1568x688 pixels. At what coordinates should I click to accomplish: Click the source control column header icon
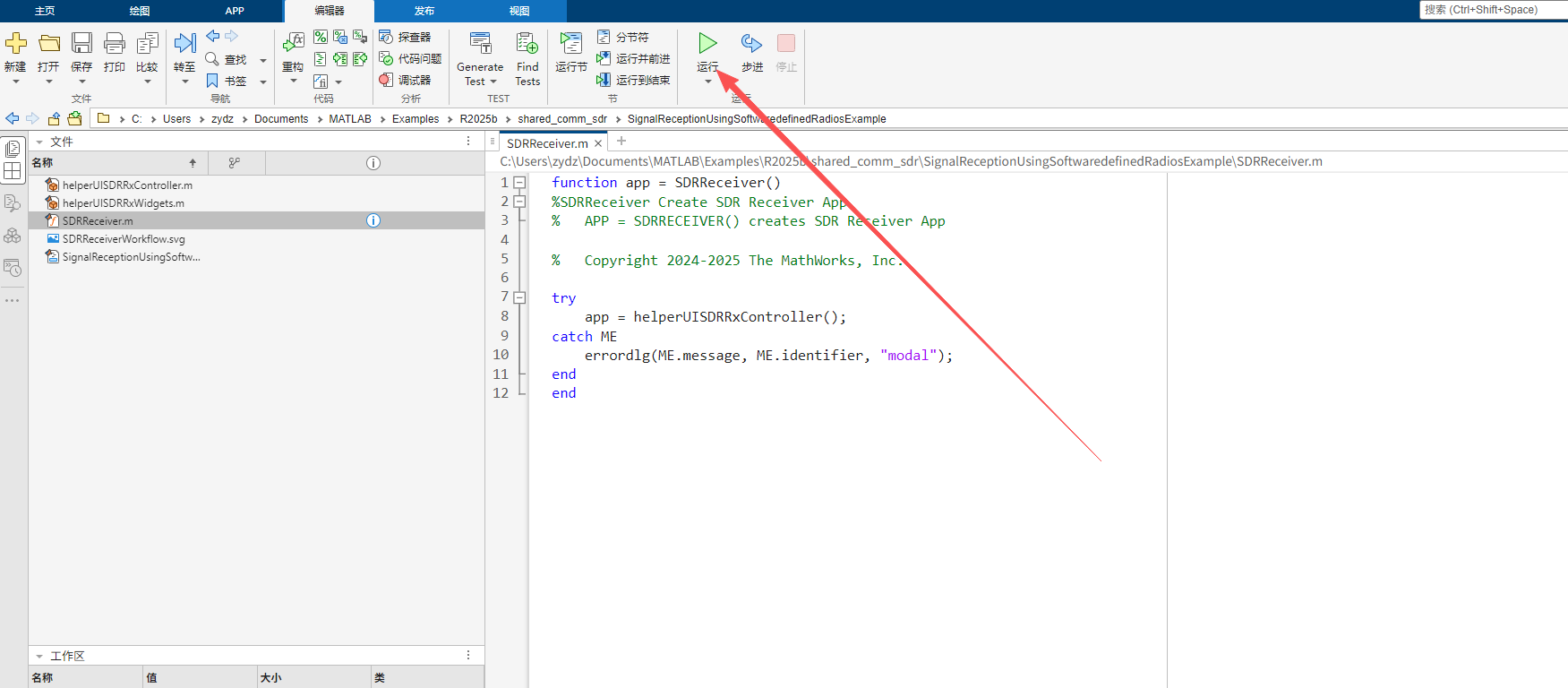(x=235, y=163)
